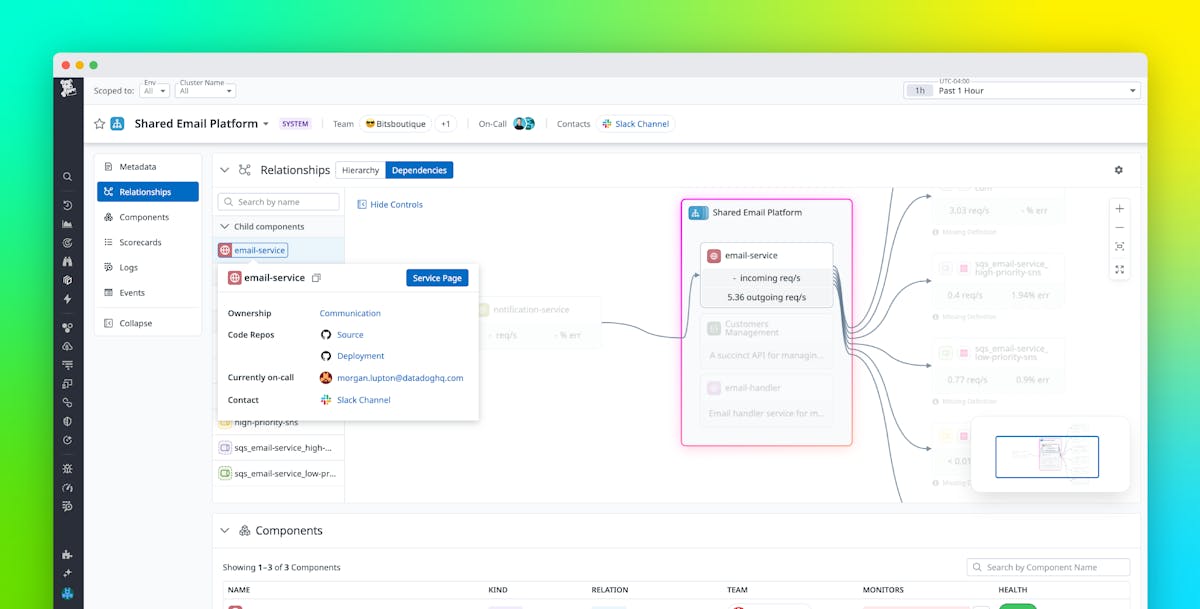Viewport: 1200px width, 609px height.
Task: Toggle the favorite star next to Shared Email Platform
Action: [x=98, y=123]
